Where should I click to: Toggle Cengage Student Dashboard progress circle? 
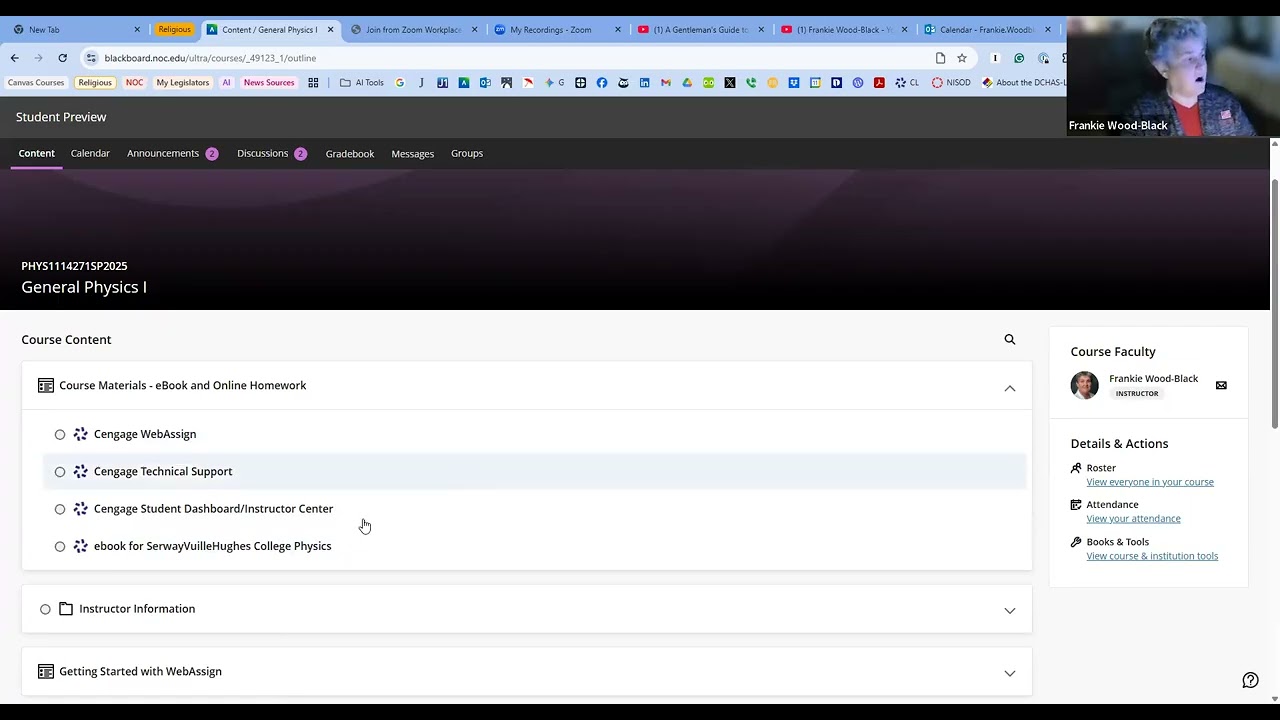(x=60, y=510)
